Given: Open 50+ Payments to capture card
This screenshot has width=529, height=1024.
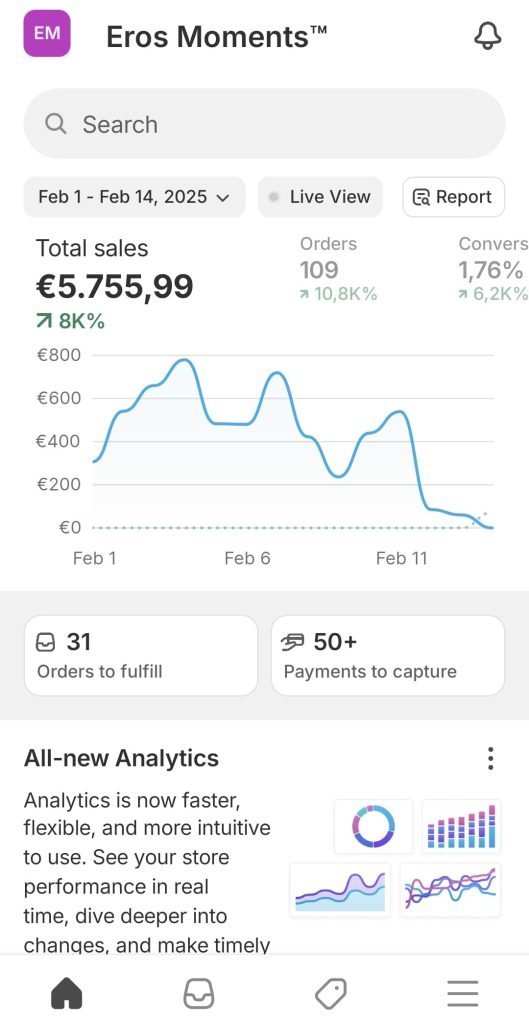Looking at the screenshot, I should click(x=388, y=655).
